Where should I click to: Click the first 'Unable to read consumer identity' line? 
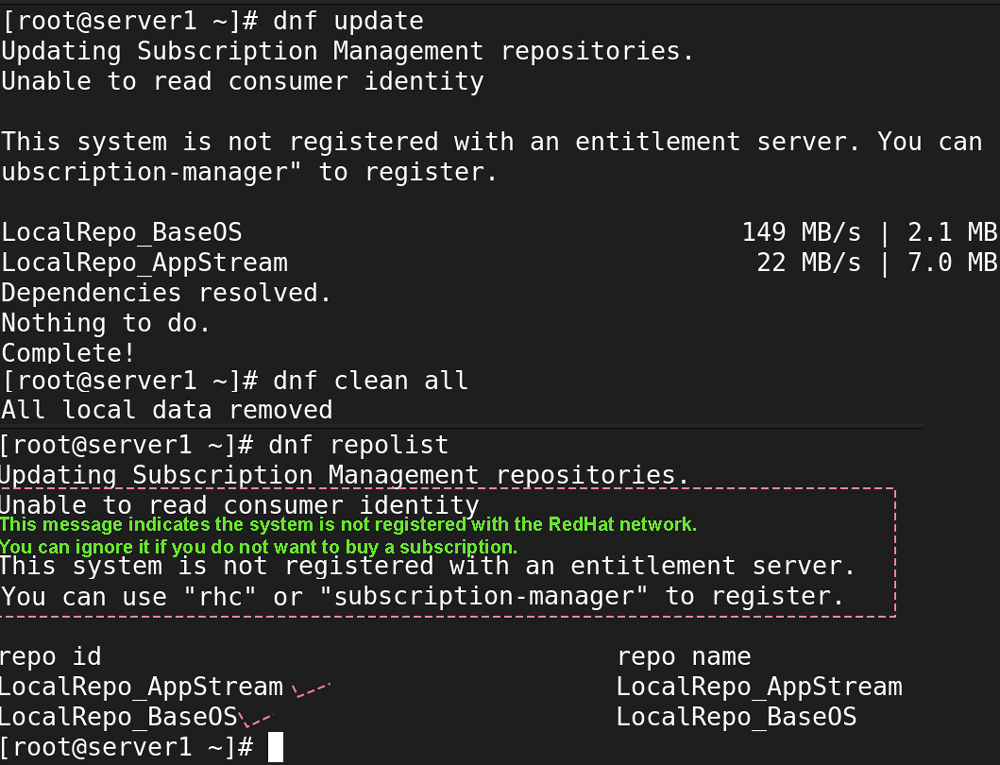click(x=243, y=82)
